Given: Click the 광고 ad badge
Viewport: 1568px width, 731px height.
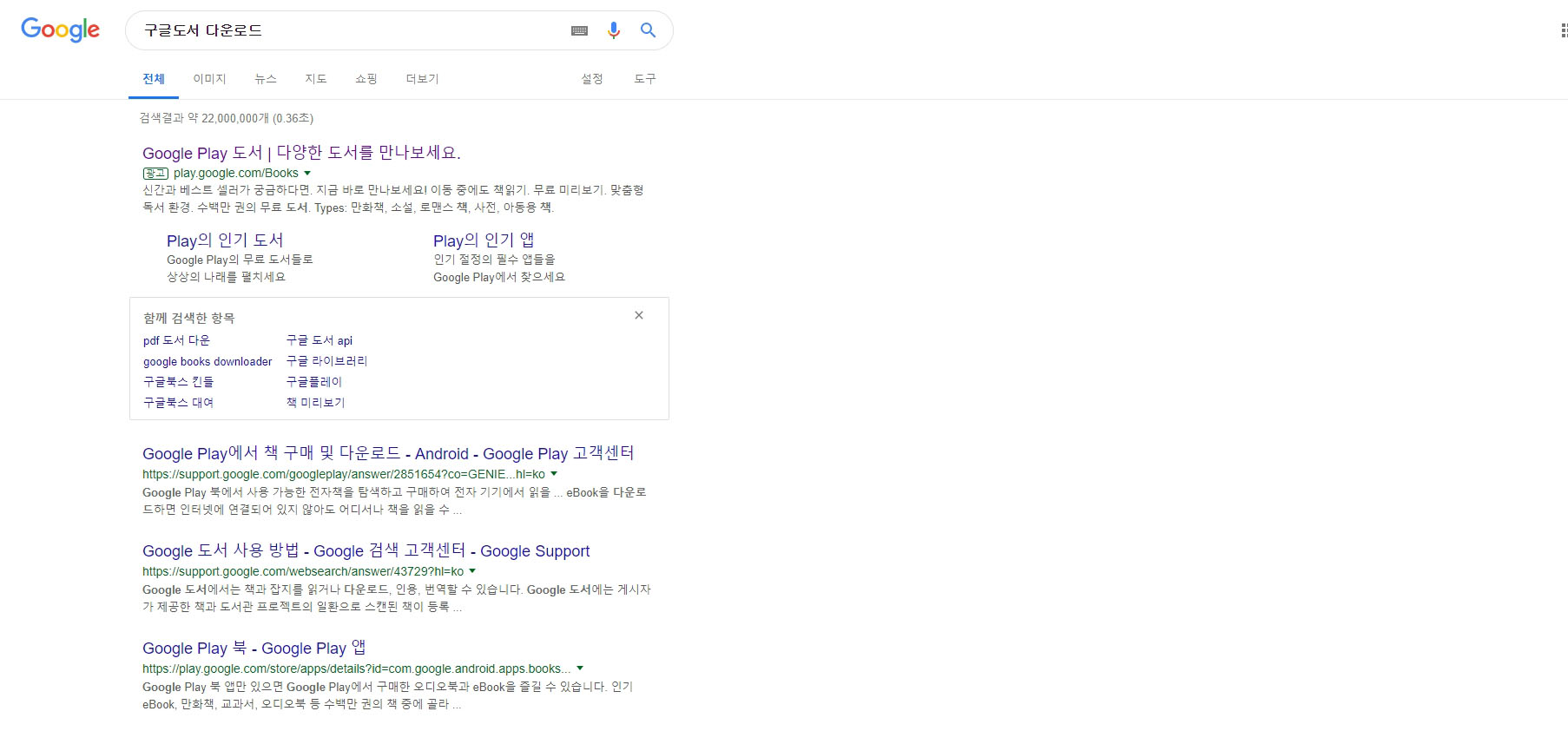Looking at the screenshot, I should click(x=155, y=173).
